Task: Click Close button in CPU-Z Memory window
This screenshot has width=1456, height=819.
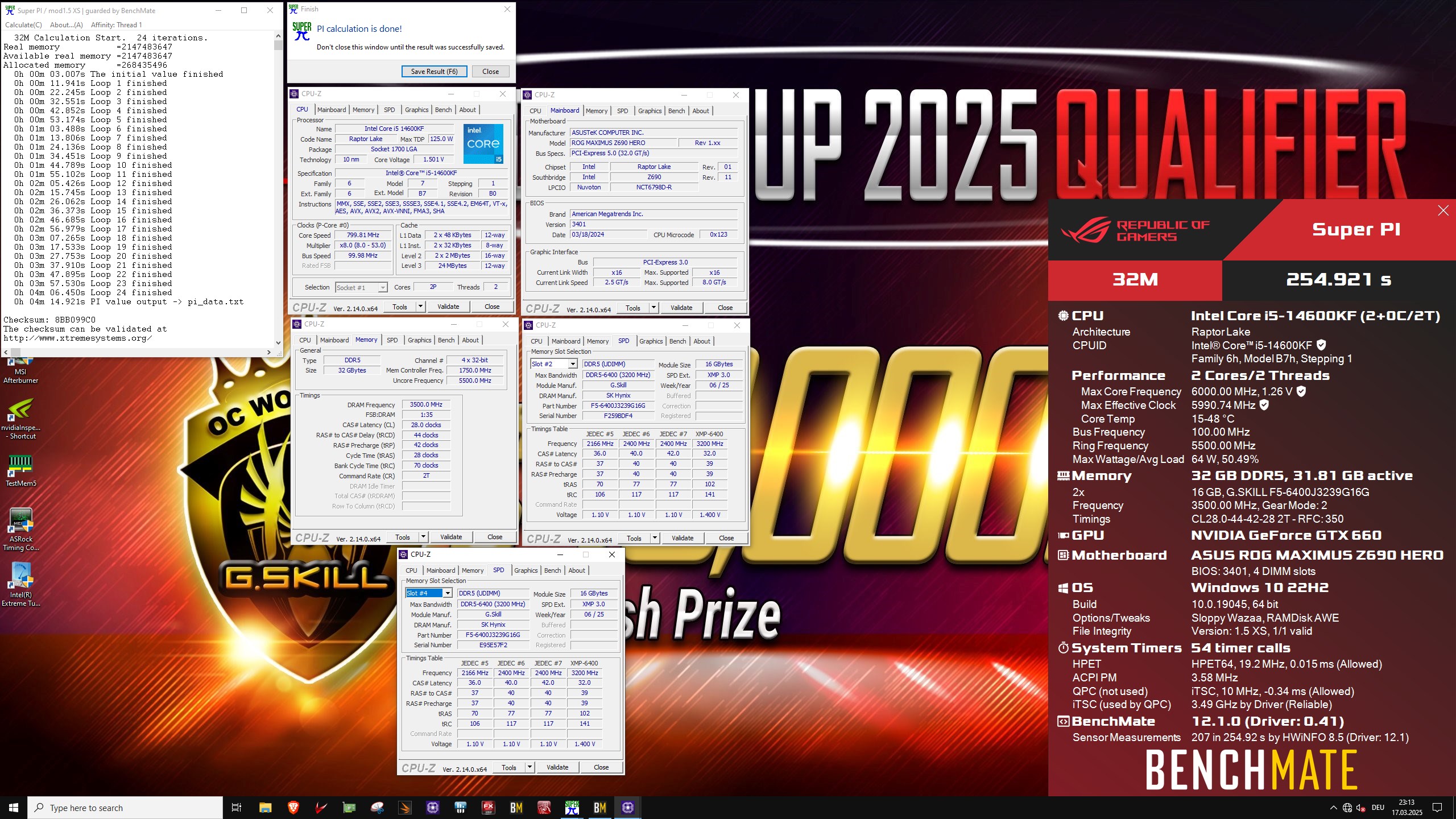Action: tap(495, 537)
